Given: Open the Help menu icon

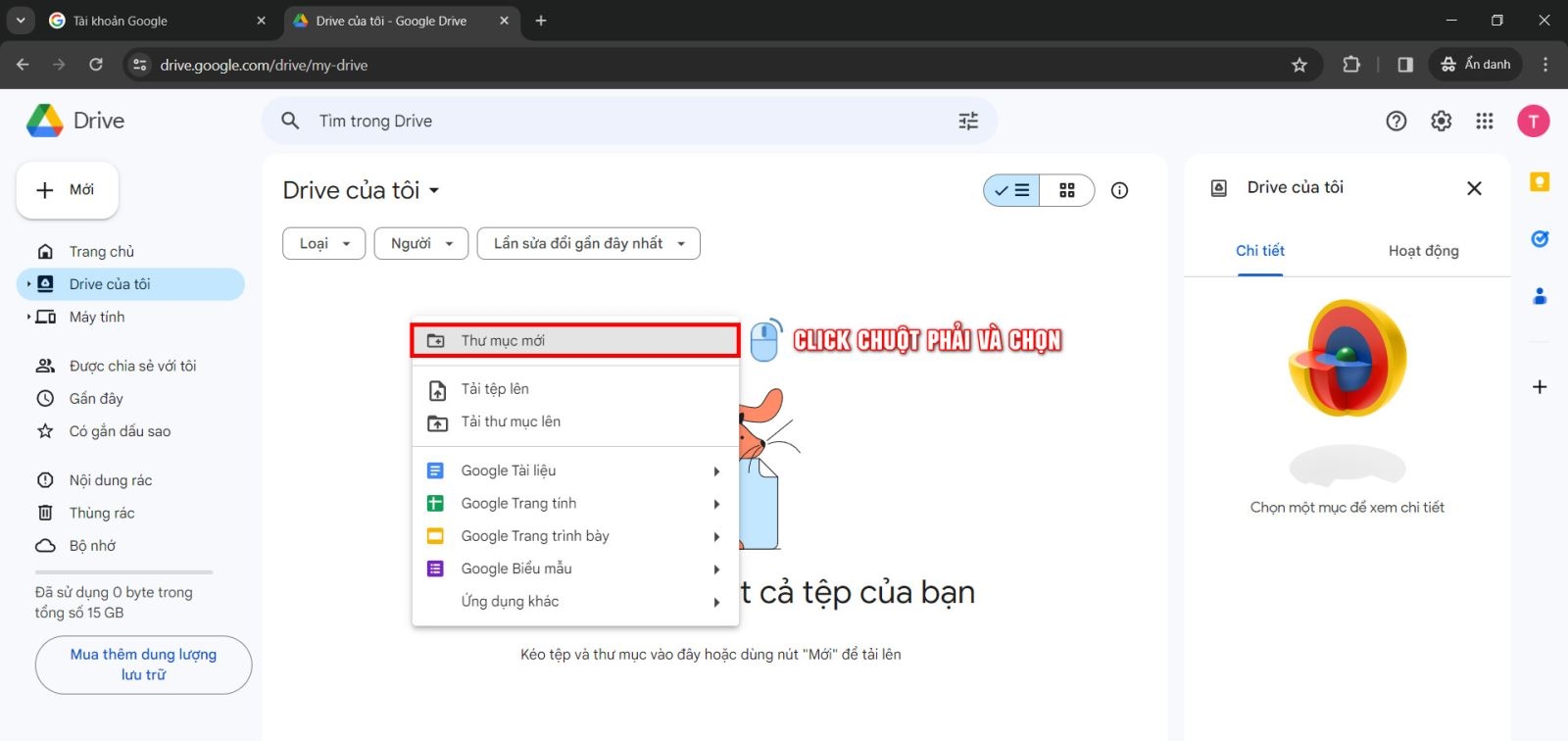Looking at the screenshot, I should click(1396, 121).
